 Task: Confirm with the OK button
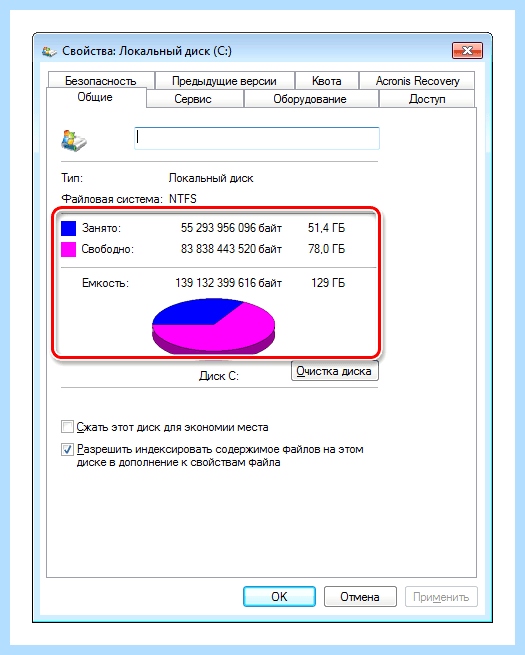279,597
